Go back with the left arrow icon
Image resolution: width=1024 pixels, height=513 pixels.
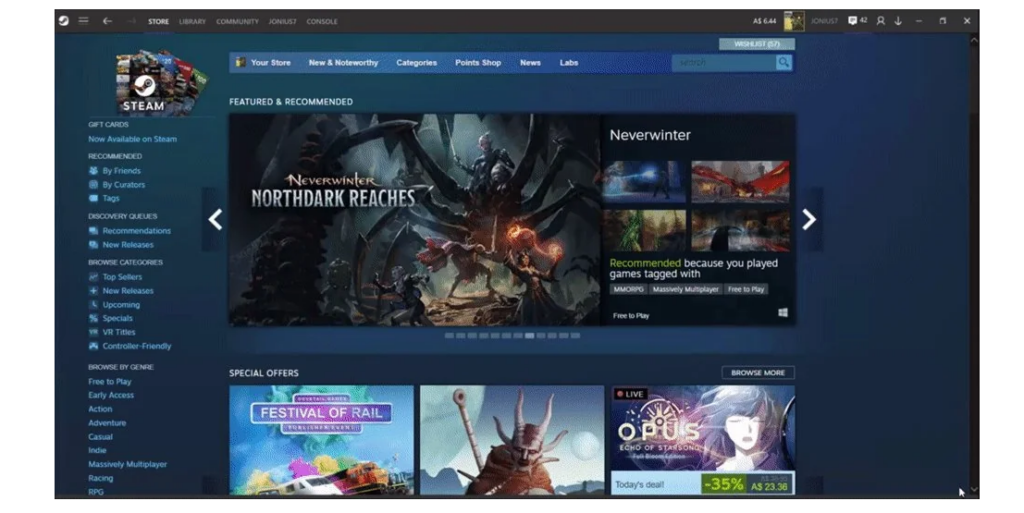click(x=107, y=21)
